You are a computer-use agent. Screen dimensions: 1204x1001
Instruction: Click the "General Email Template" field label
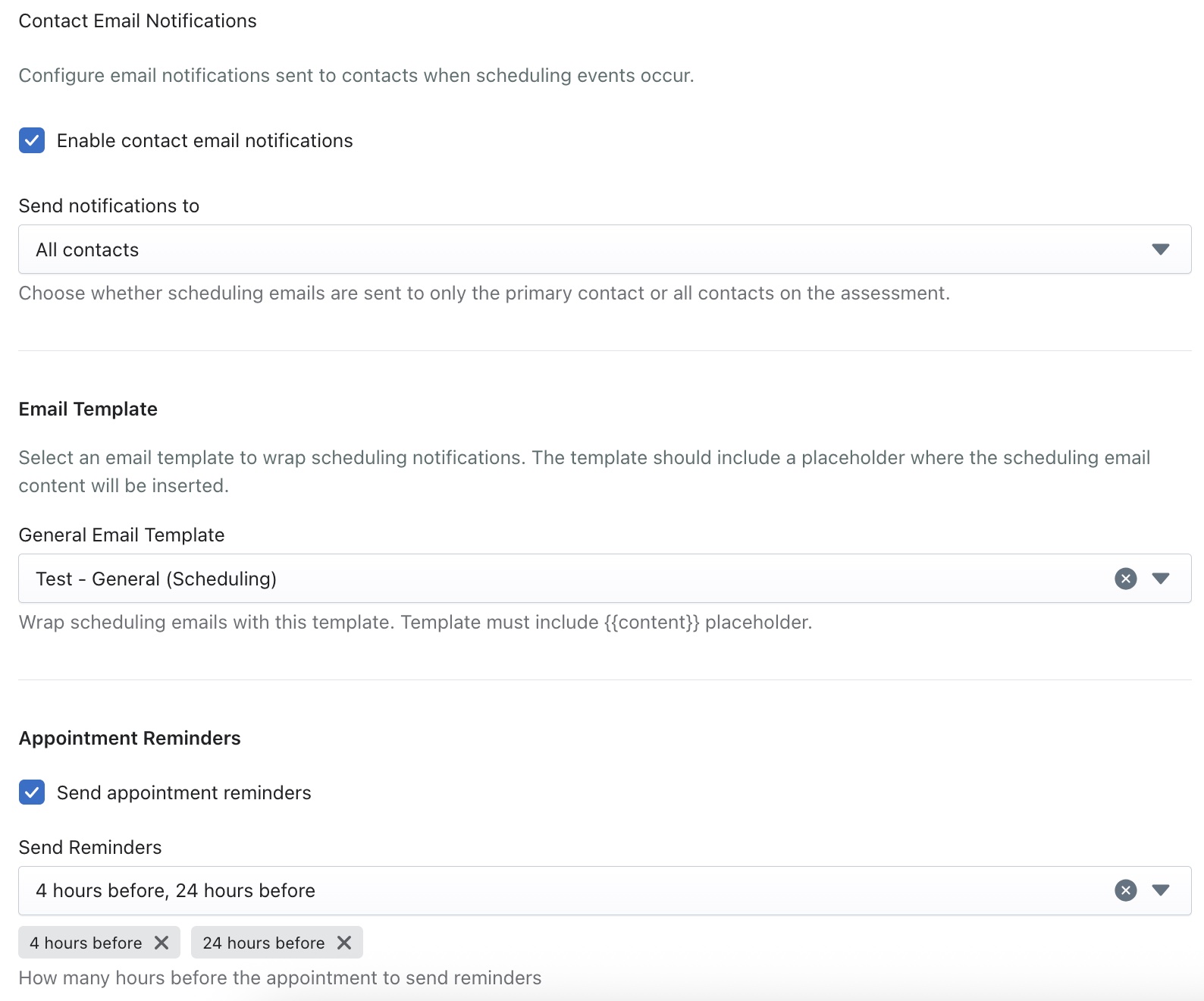coord(121,535)
